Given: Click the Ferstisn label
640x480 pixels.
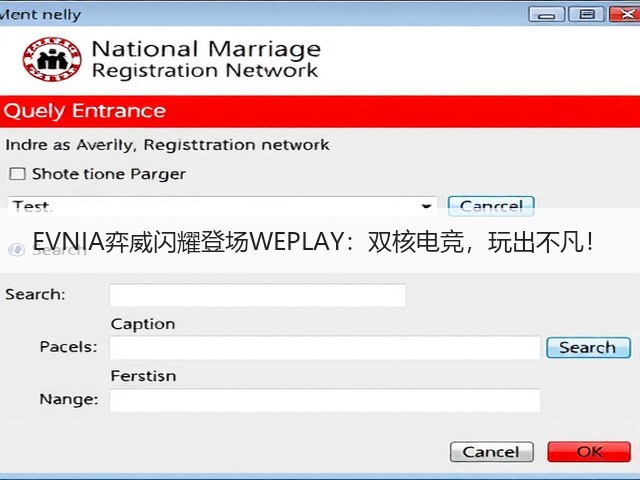Looking at the screenshot, I should pyautogui.click(x=143, y=376).
